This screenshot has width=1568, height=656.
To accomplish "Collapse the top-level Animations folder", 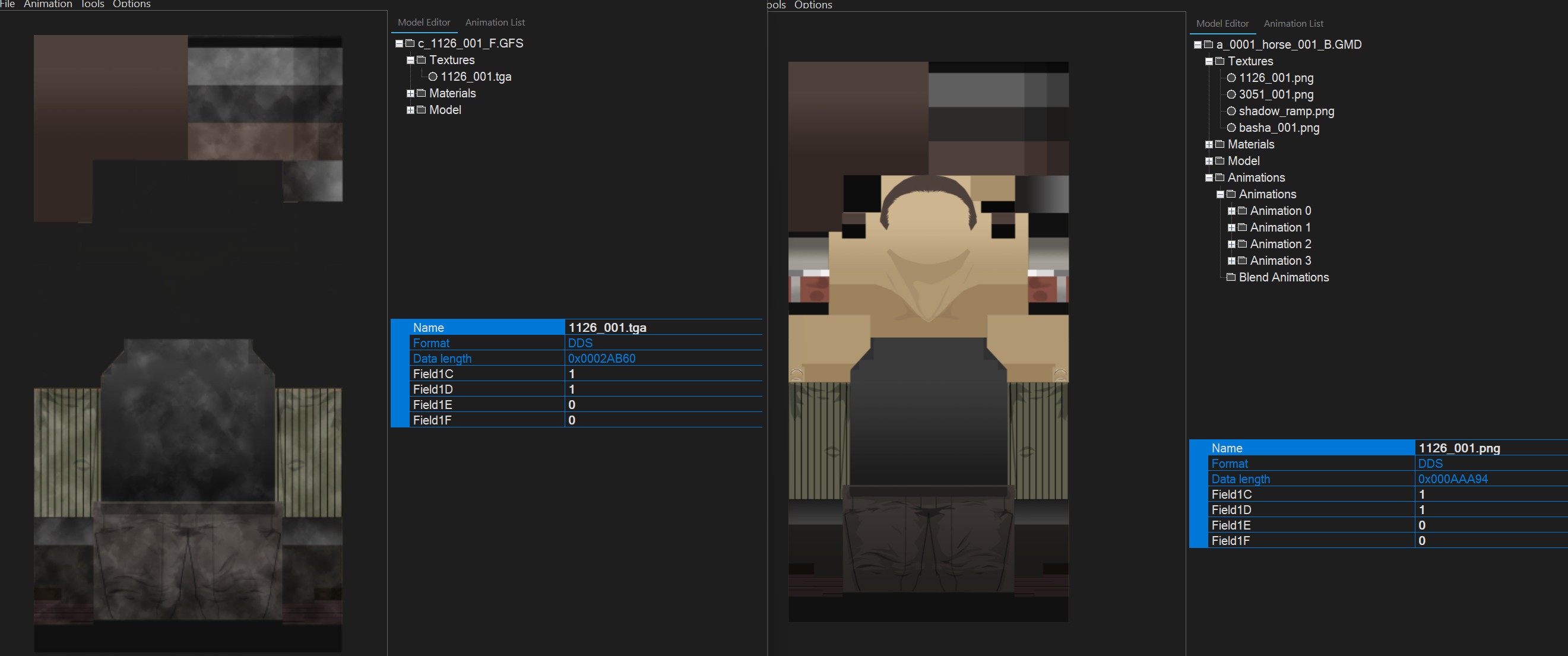I will click(1209, 178).
